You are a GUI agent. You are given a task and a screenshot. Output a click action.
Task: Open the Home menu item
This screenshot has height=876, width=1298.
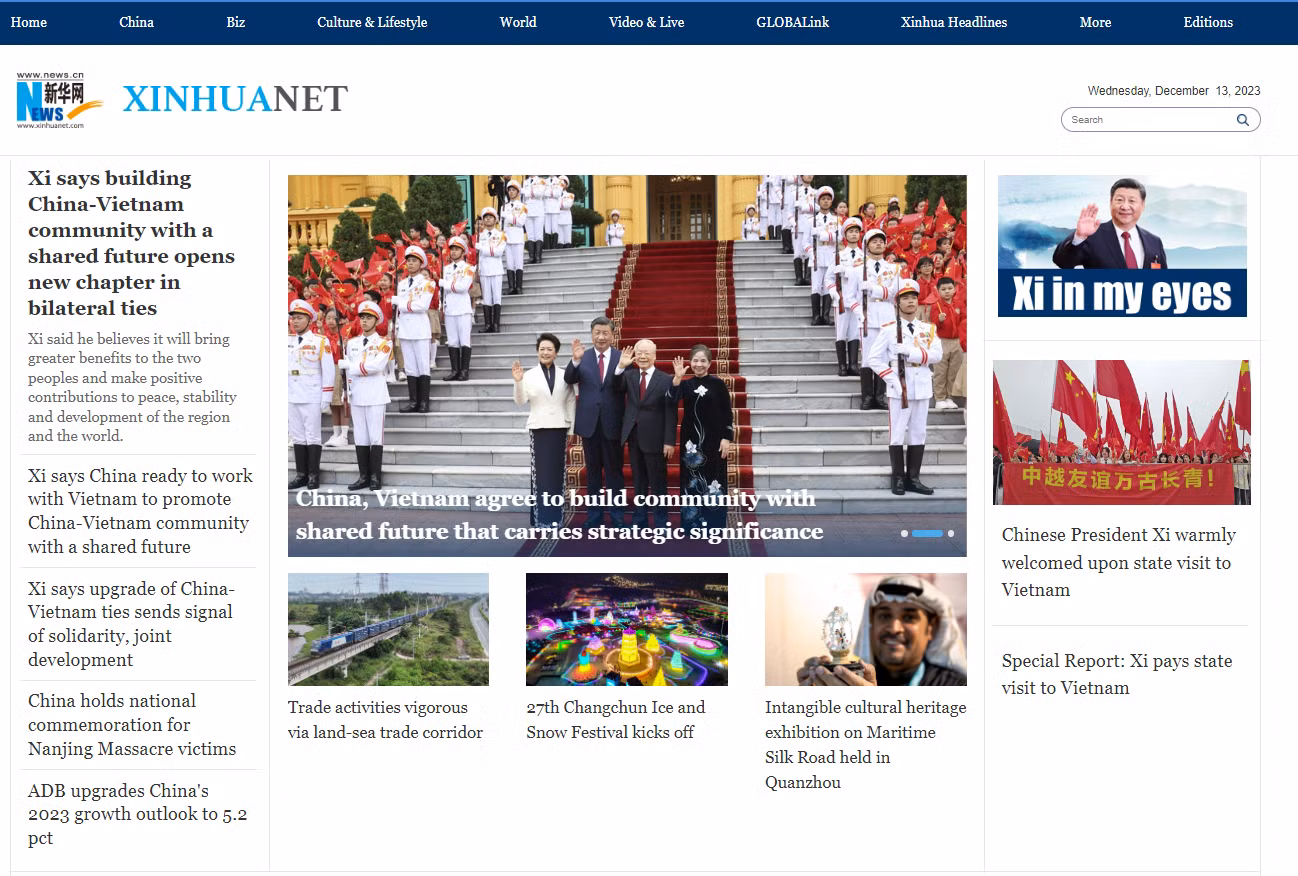coord(29,22)
